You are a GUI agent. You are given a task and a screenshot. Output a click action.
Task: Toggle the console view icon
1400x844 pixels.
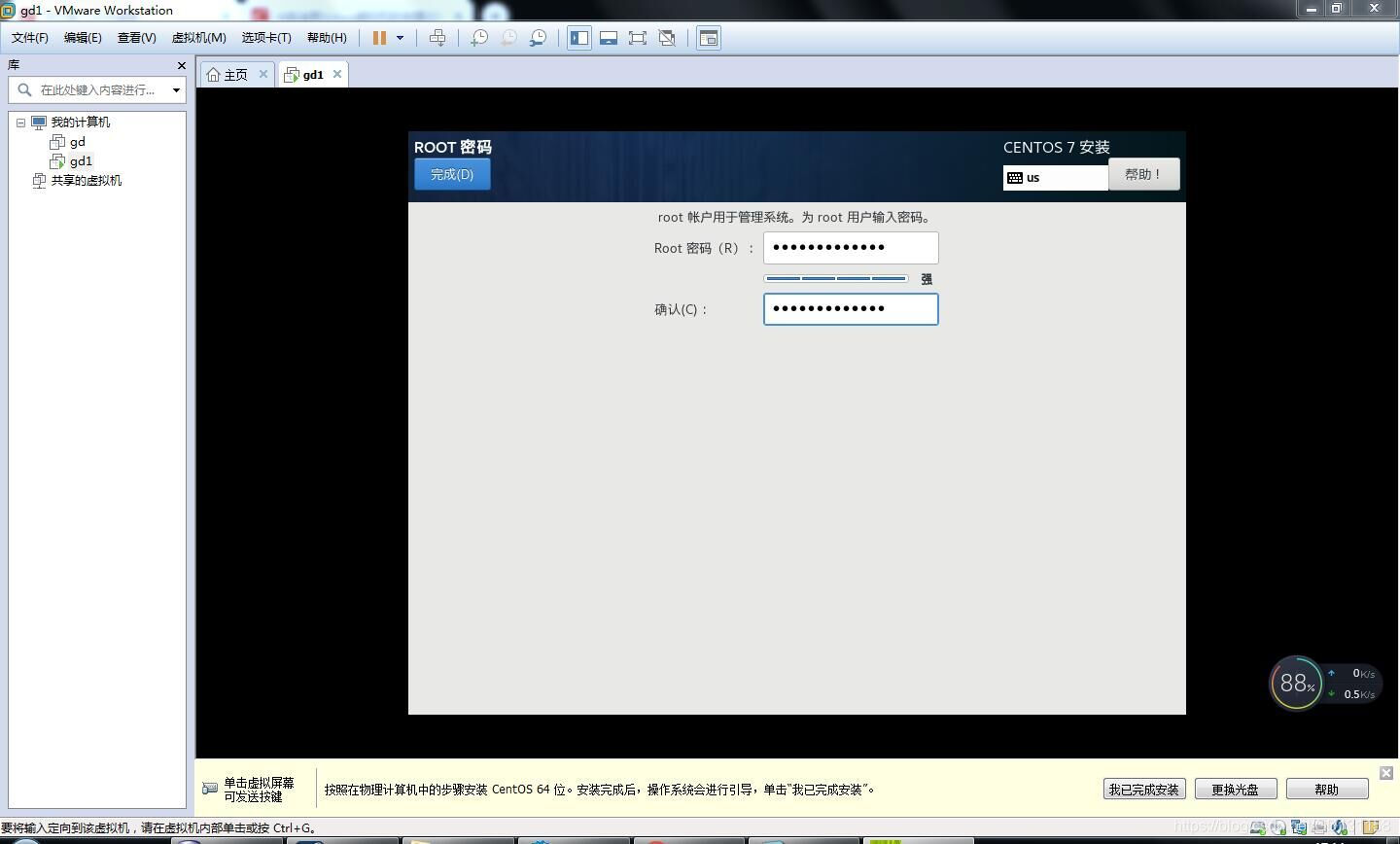[709, 38]
